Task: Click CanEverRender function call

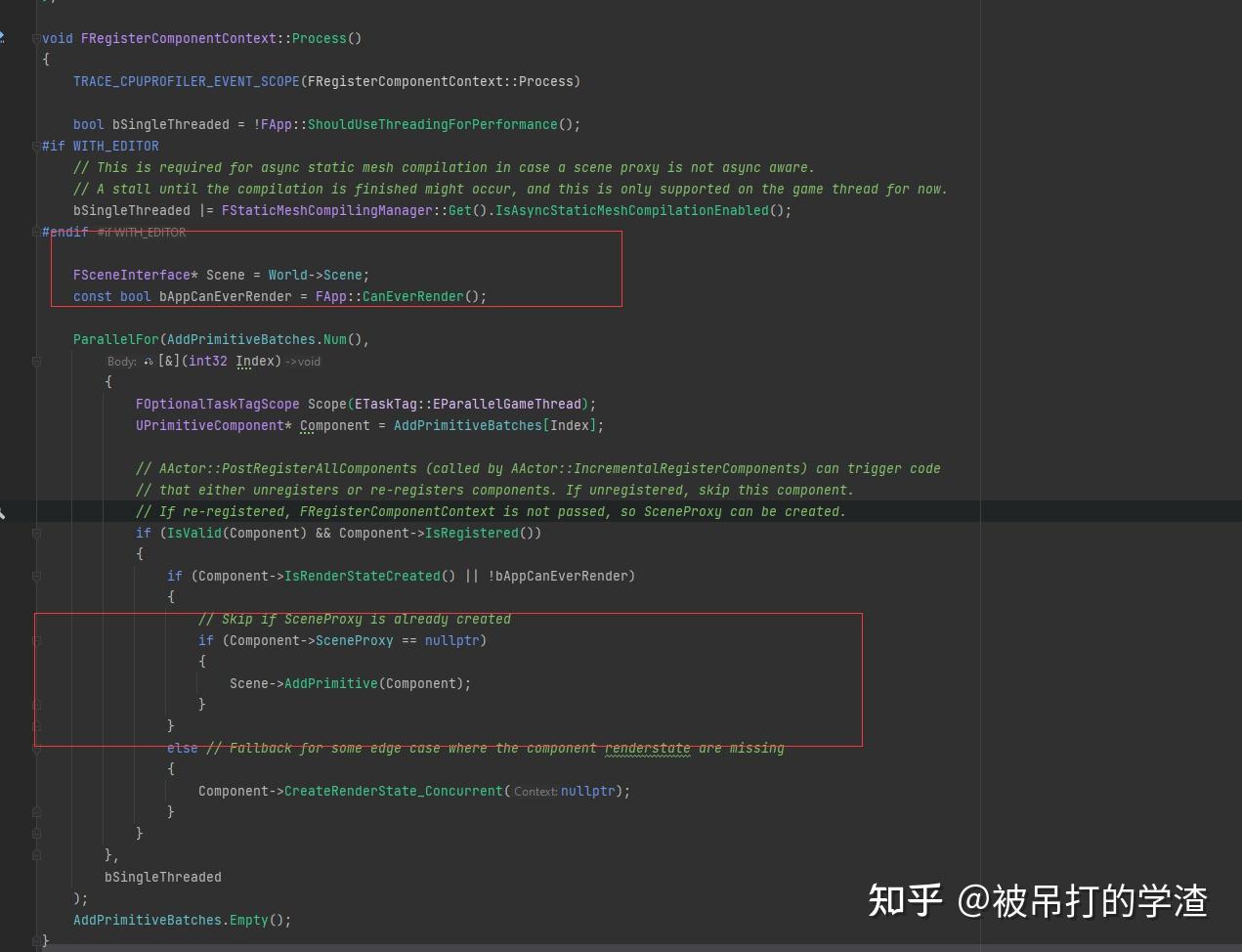Action: pyautogui.click(x=413, y=296)
